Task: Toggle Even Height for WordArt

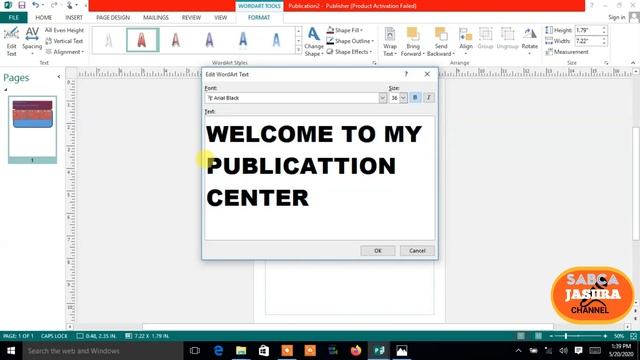Action: [x=64, y=30]
